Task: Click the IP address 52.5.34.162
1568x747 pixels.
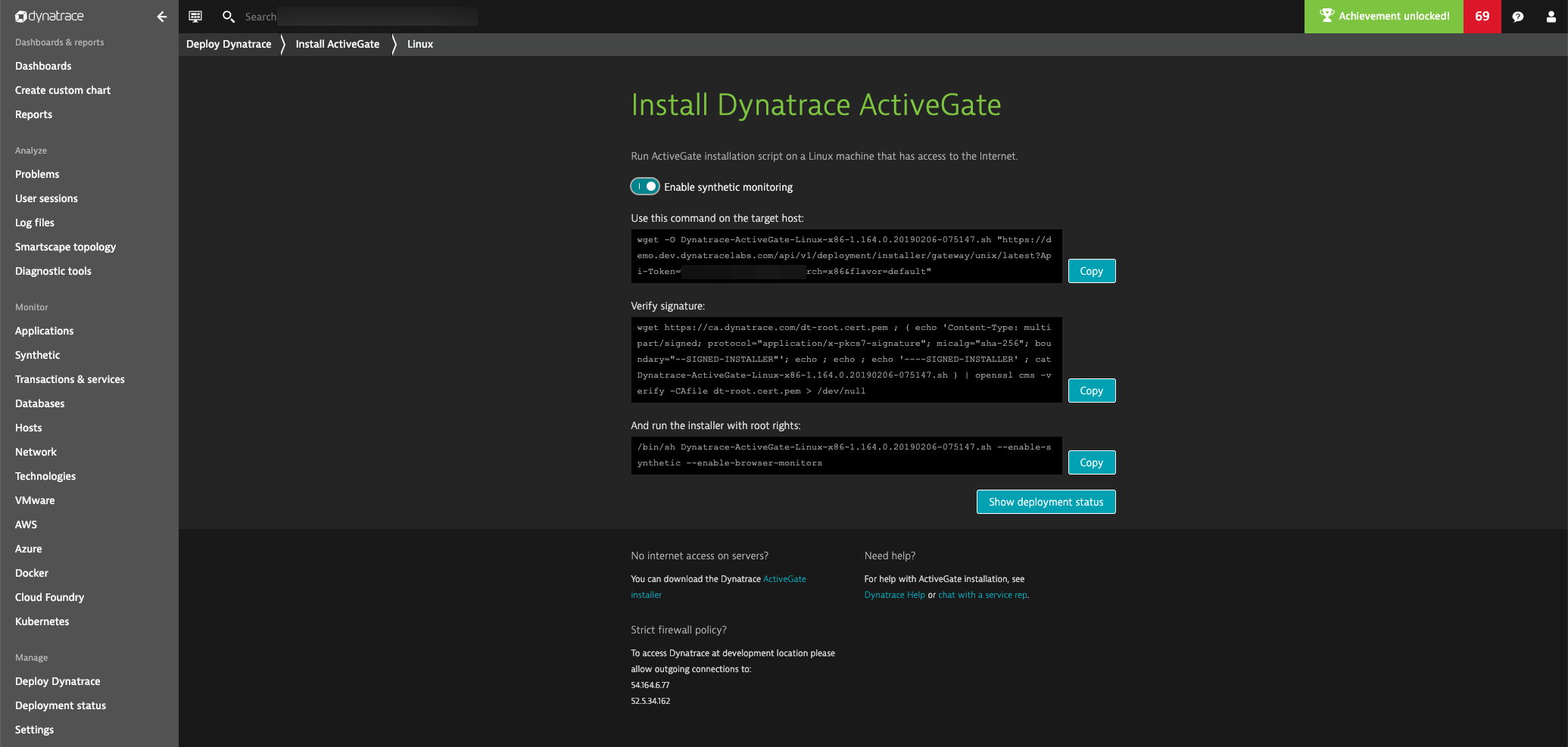Action: 650,701
